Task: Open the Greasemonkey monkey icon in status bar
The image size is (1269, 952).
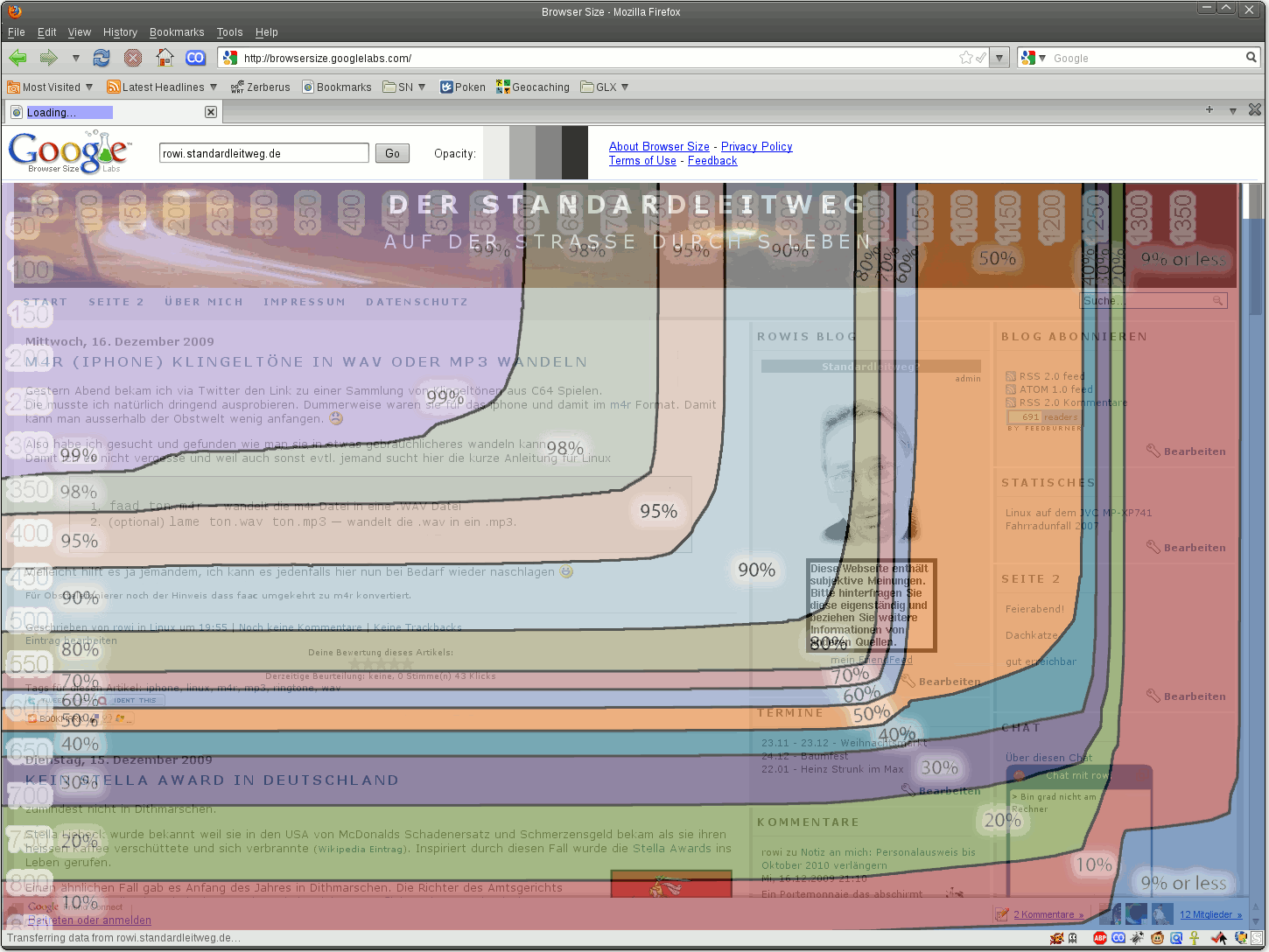Action: [1157, 938]
